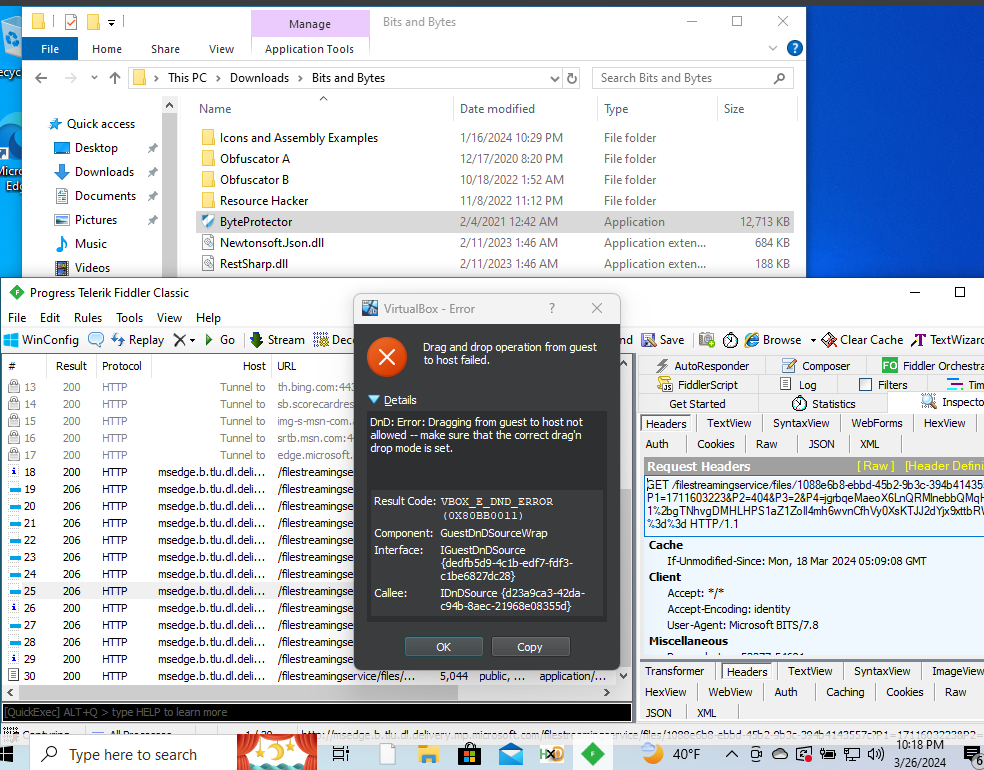Open the address bar history dropdown
This screenshot has height=770, width=984.
pos(554,78)
